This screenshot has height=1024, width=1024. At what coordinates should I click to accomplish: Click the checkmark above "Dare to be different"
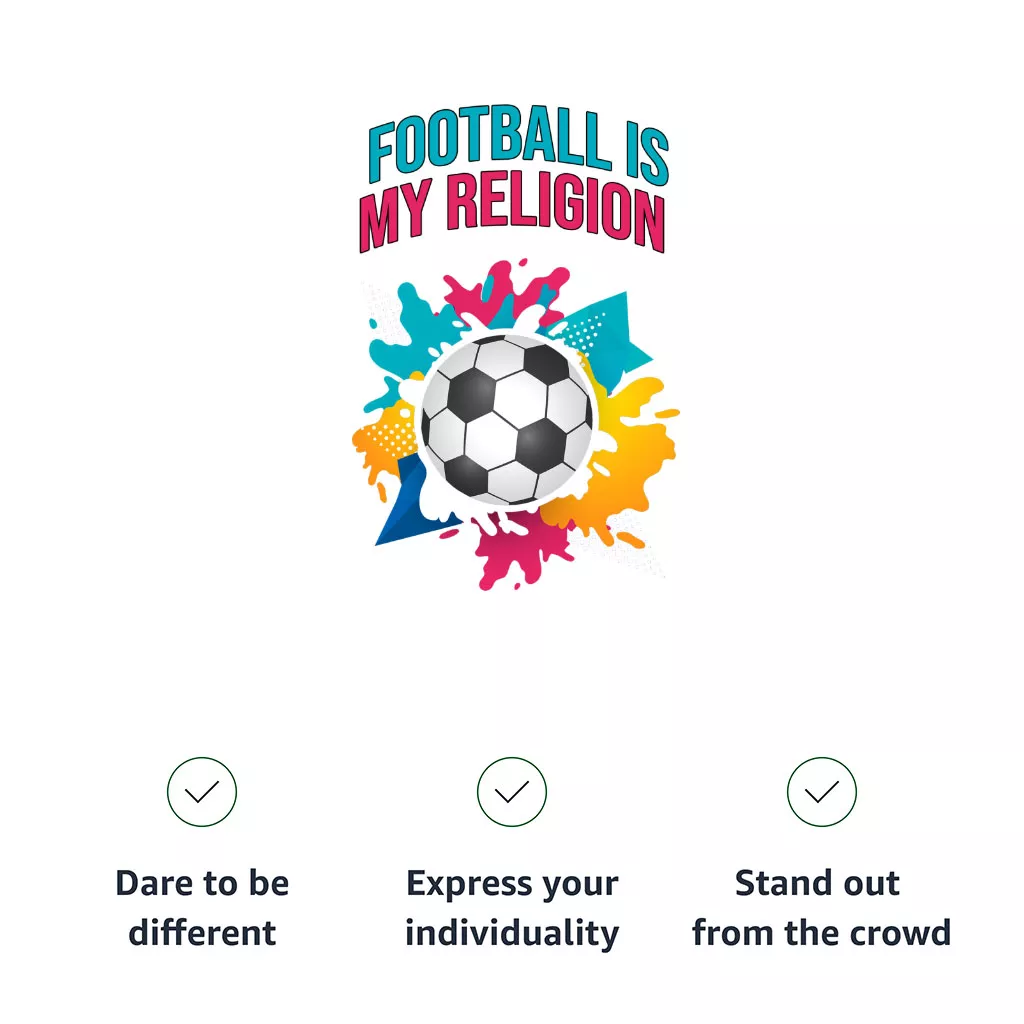tap(202, 792)
